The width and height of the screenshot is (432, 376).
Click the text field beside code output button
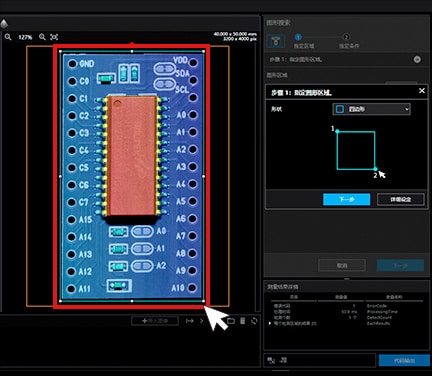point(320,360)
